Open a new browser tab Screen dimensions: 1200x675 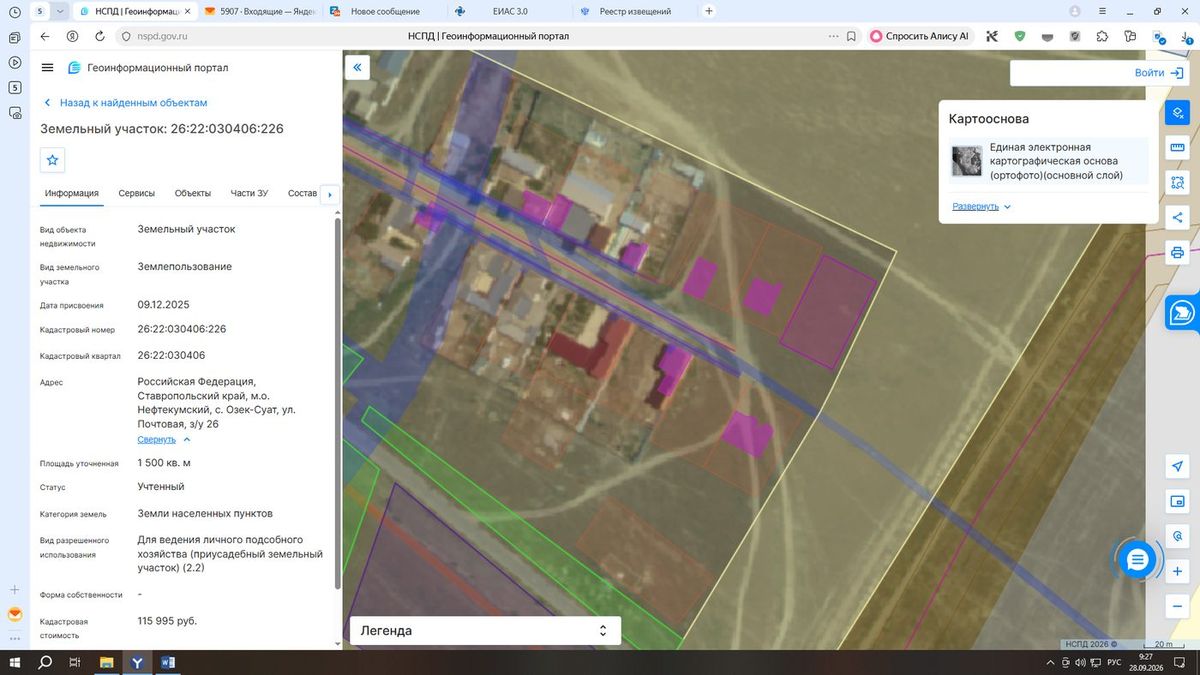709,11
